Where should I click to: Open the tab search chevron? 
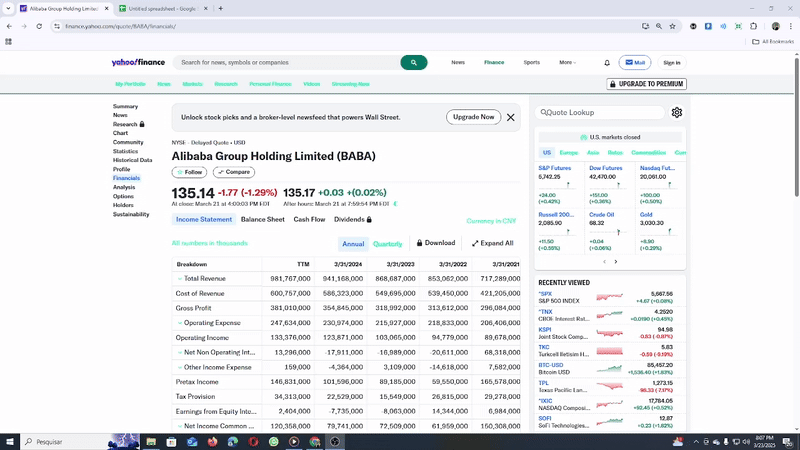coord(8,8)
